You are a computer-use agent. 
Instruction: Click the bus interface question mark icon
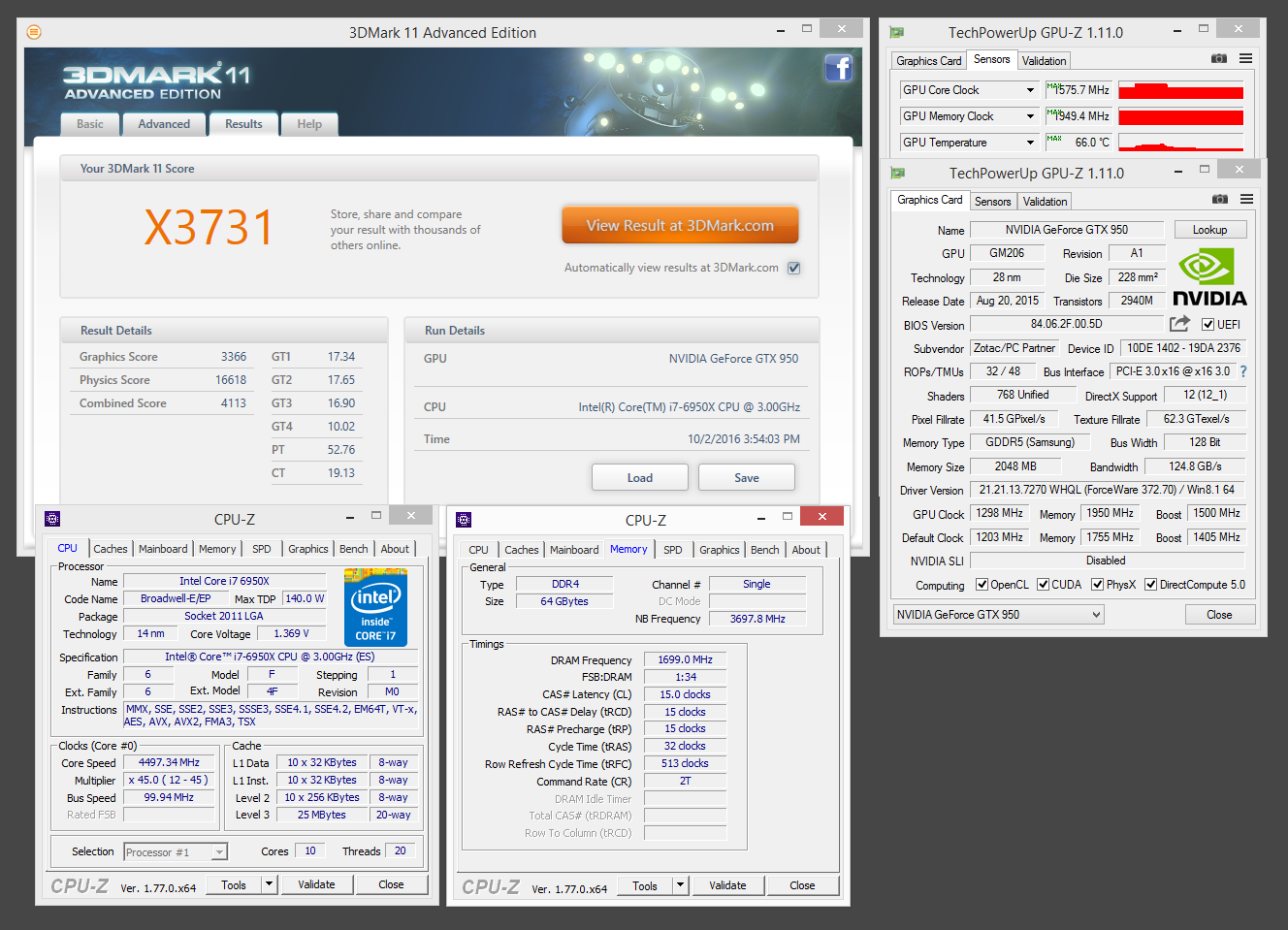1243,371
